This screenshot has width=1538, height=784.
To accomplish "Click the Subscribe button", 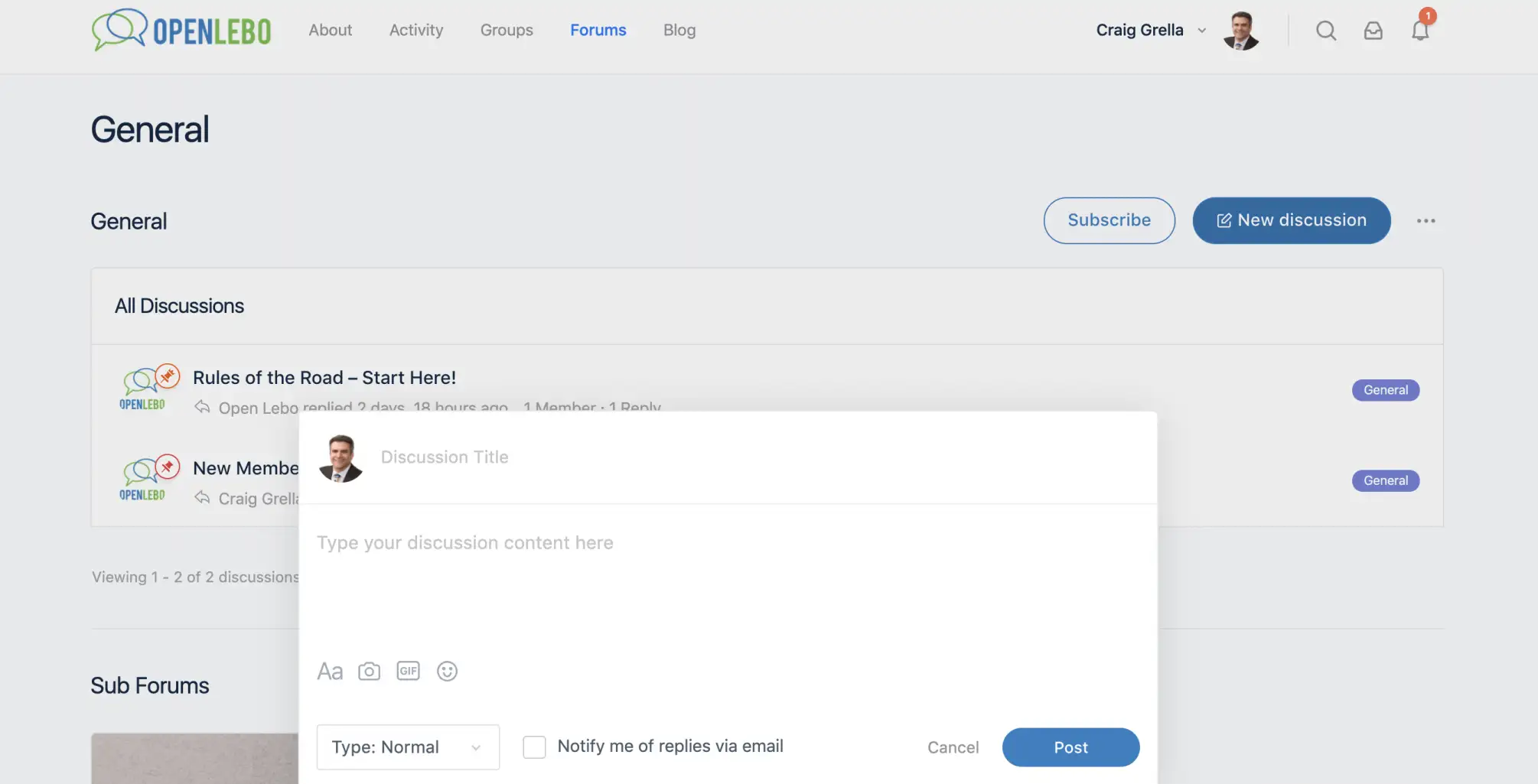I will pyautogui.click(x=1110, y=220).
